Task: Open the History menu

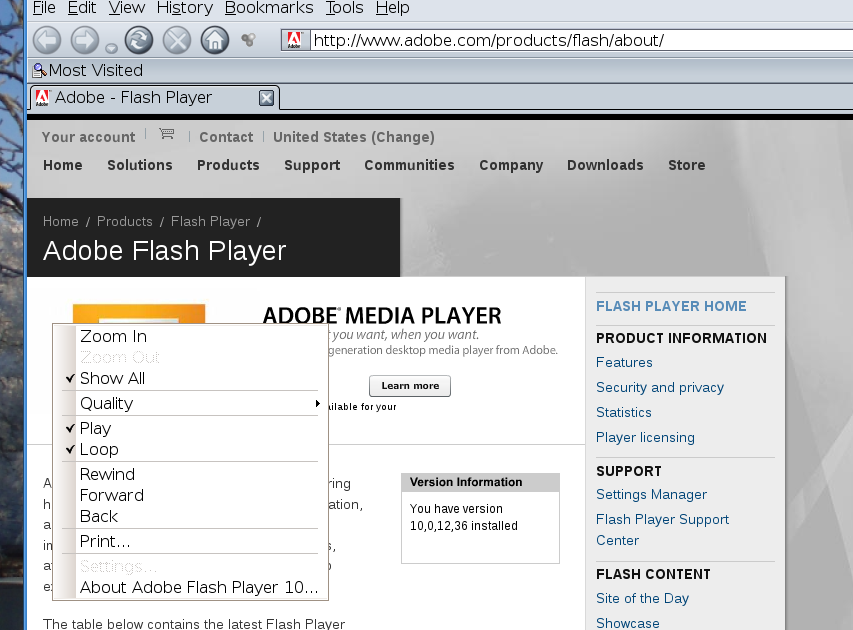Action: (x=185, y=8)
